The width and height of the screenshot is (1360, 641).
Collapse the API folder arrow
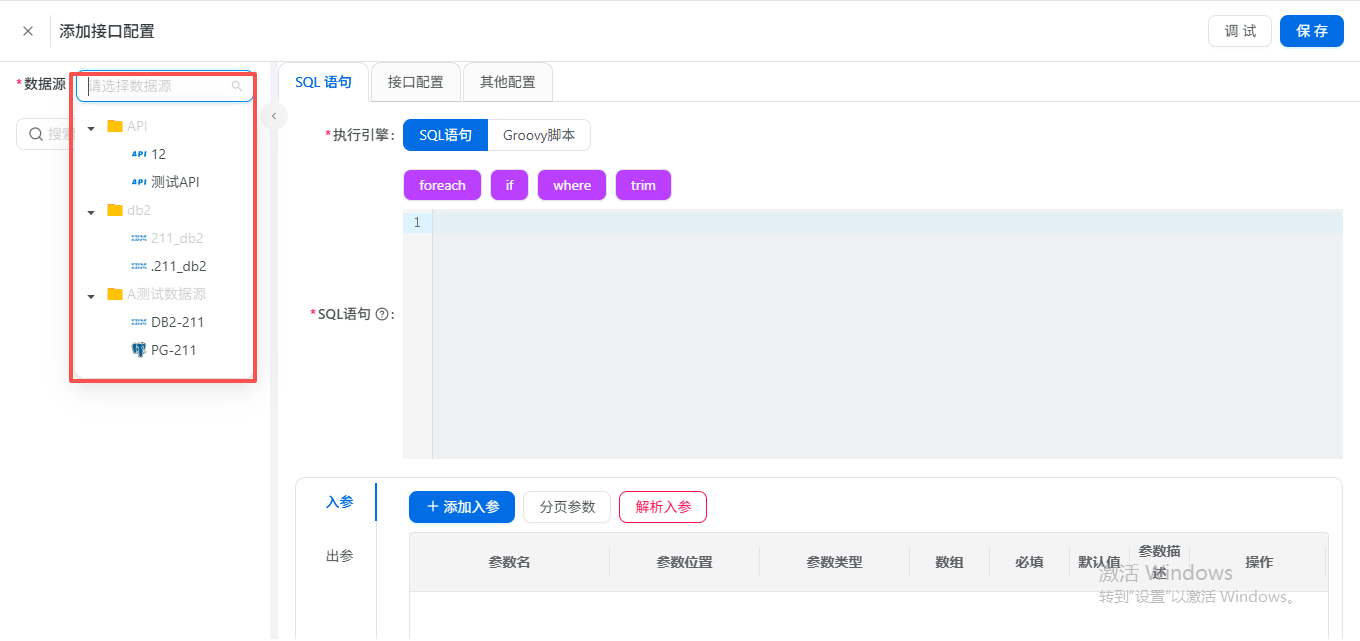(x=91, y=127)
